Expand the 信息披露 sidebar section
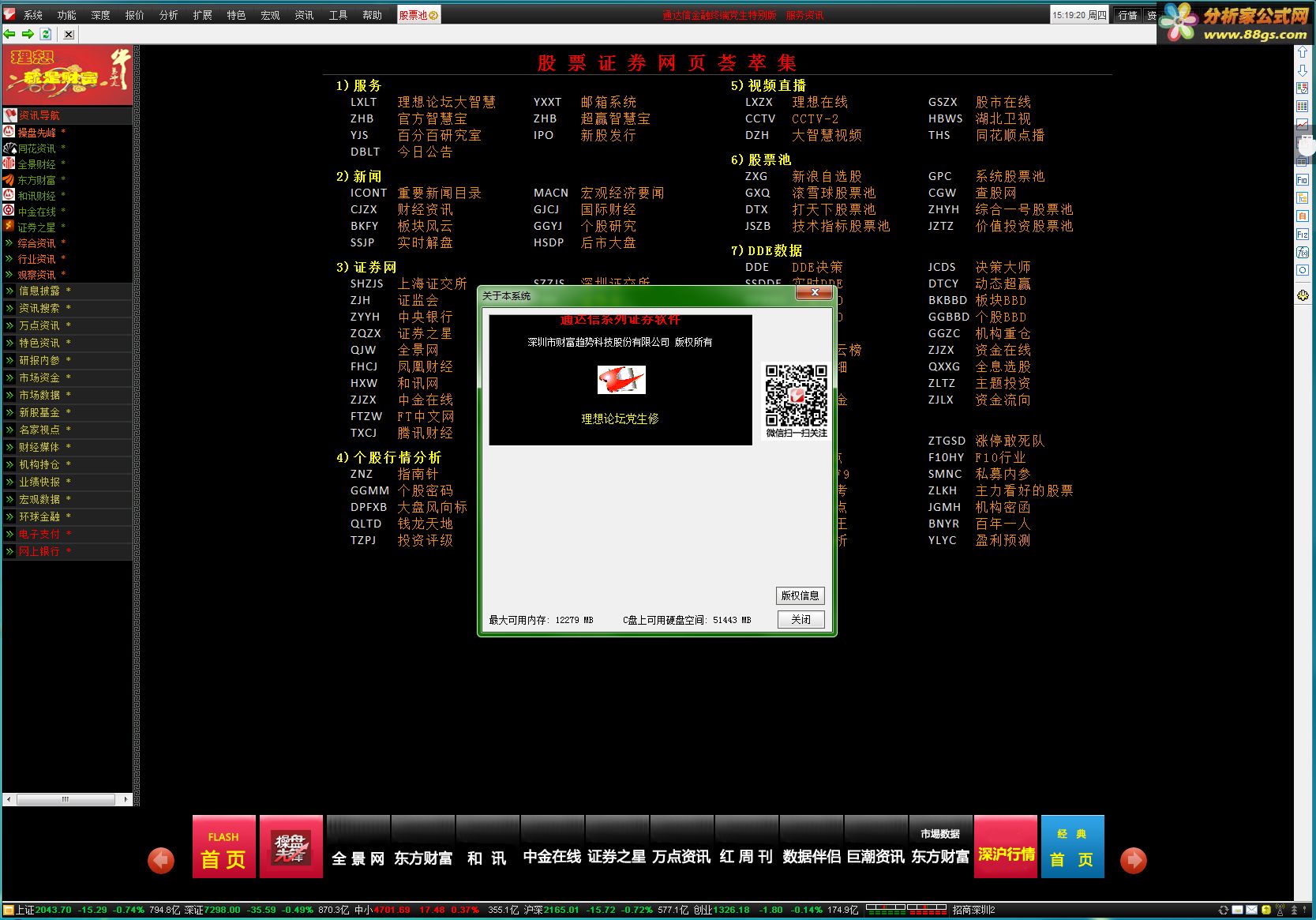The height and width of the screenshot is (920, 1316). [x=67, y=291]
